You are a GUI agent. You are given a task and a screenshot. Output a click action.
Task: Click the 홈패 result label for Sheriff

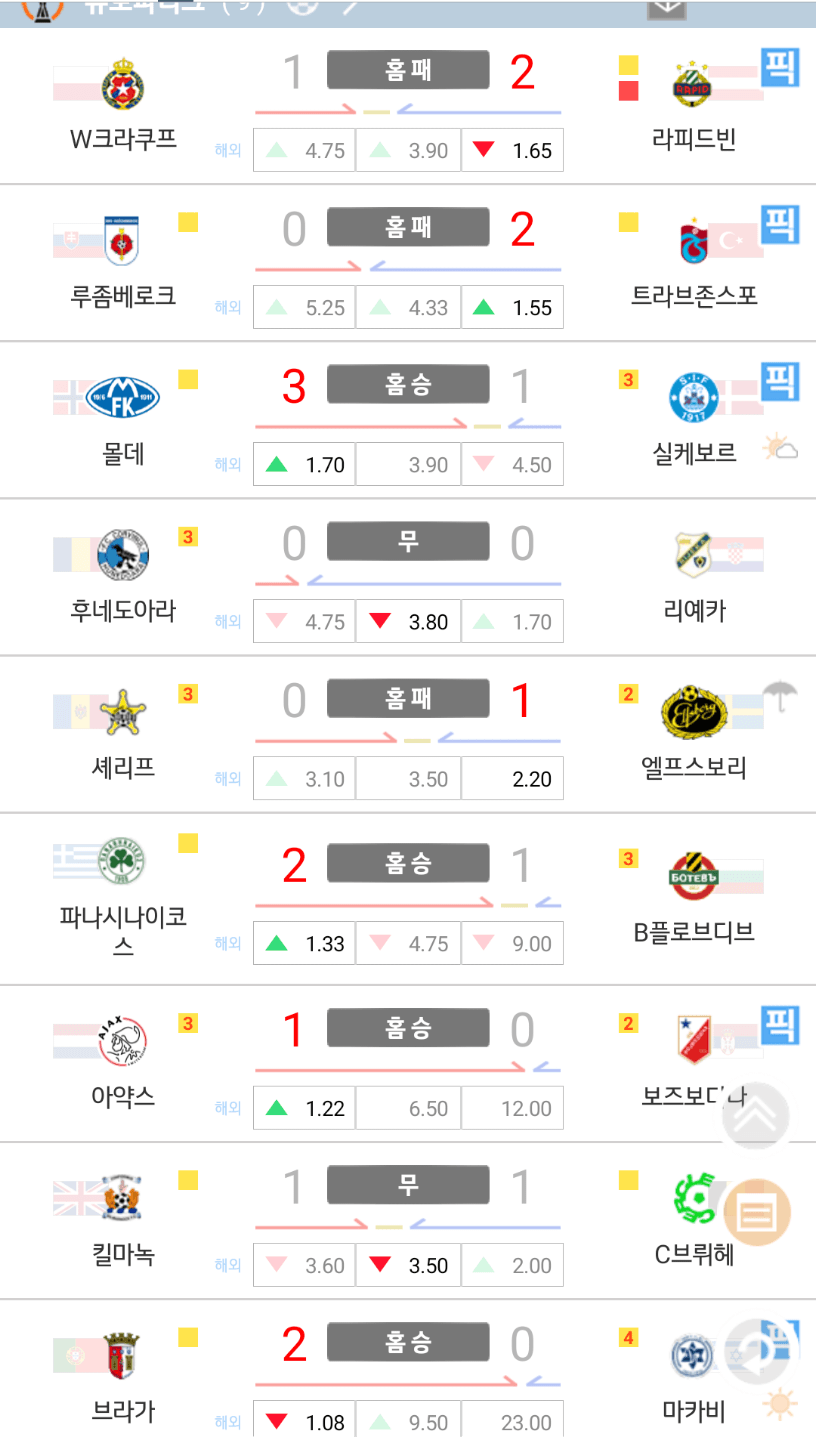point(408,698)
